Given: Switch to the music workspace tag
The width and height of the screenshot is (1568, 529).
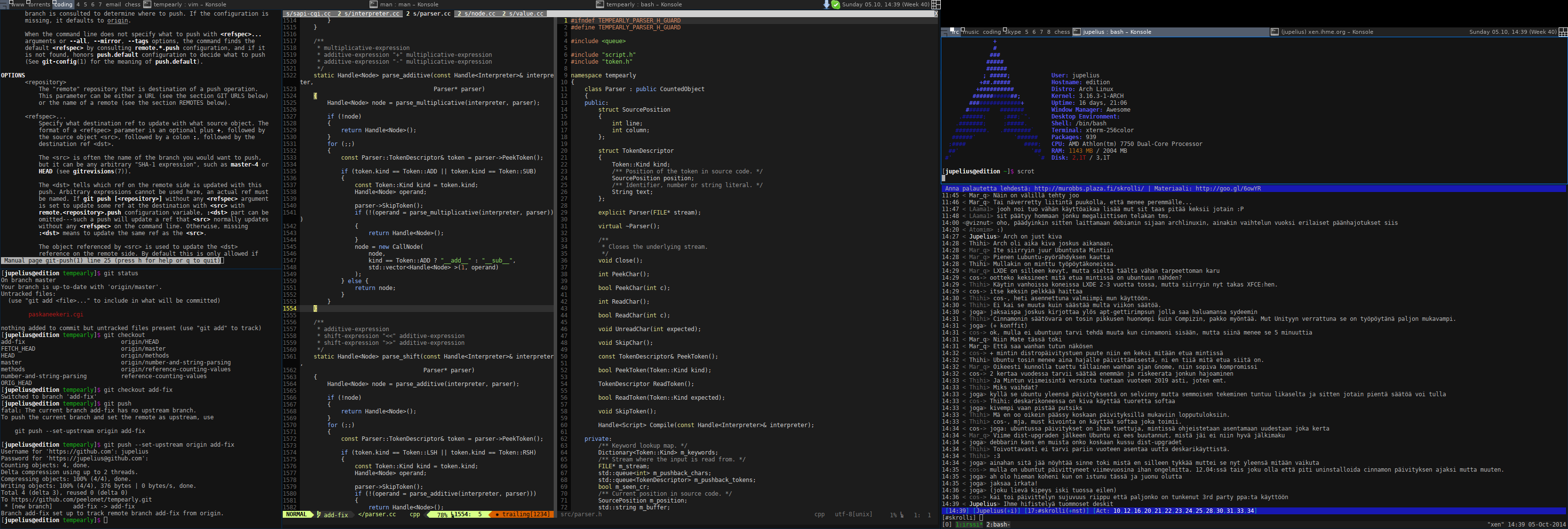Looking at the screenshot, I should coord(970,32).
